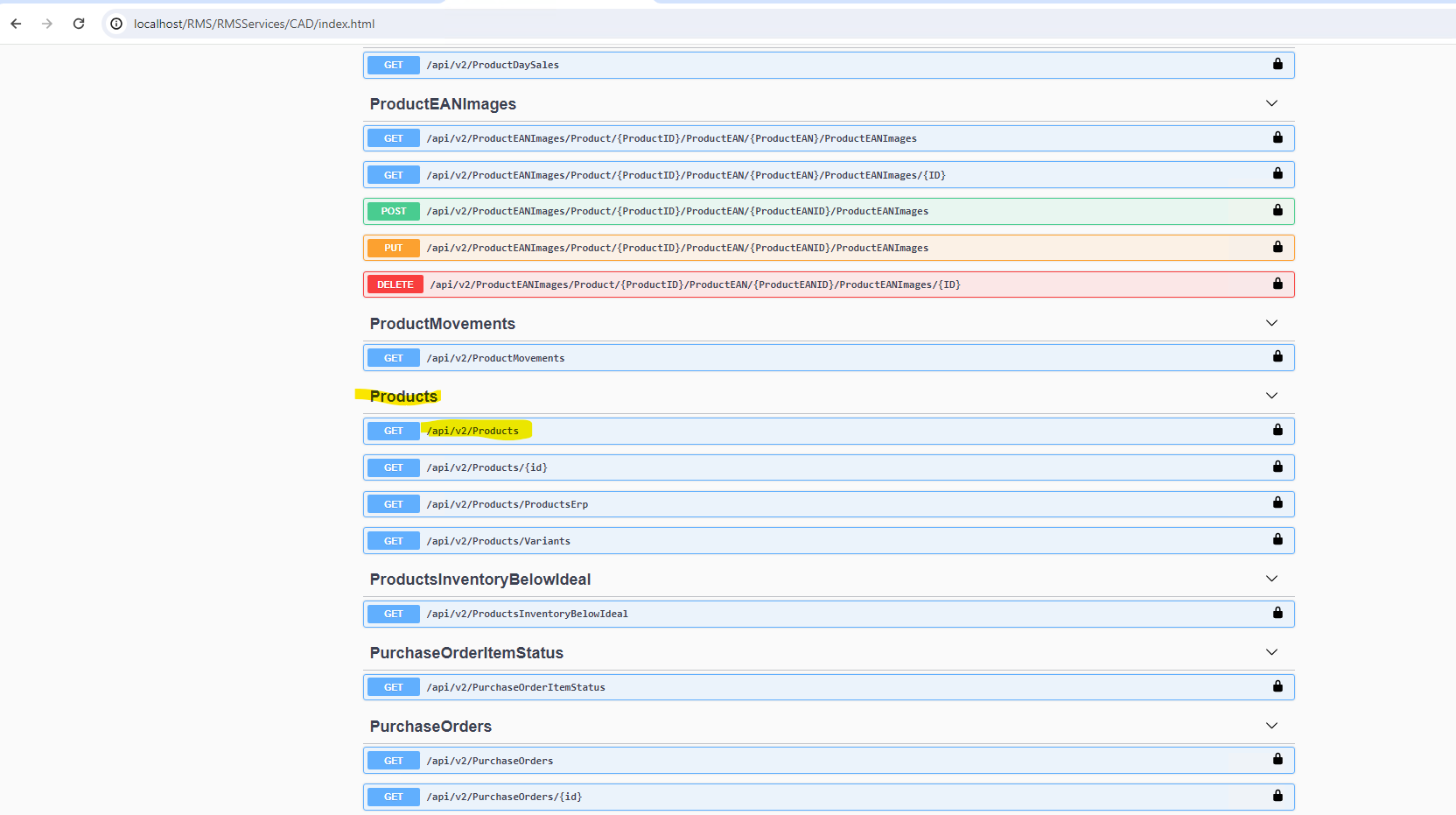The width and height of the screenshot is (1456, 815).
Task: Open the ProductMovements section heading
Action: click(x=443, y=324)
